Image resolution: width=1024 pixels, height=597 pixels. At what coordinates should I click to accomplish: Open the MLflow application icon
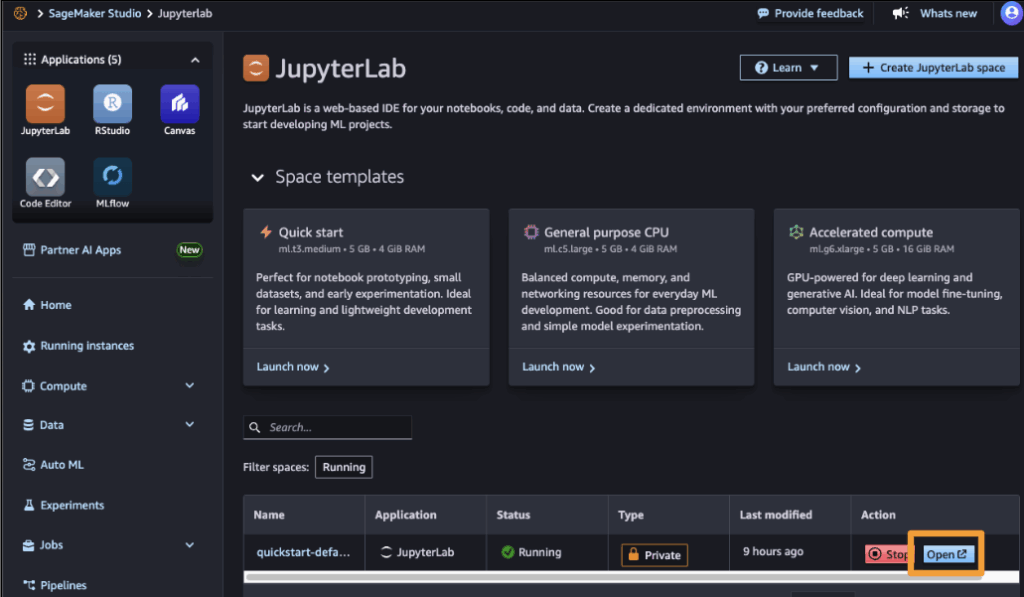(112, 177)
